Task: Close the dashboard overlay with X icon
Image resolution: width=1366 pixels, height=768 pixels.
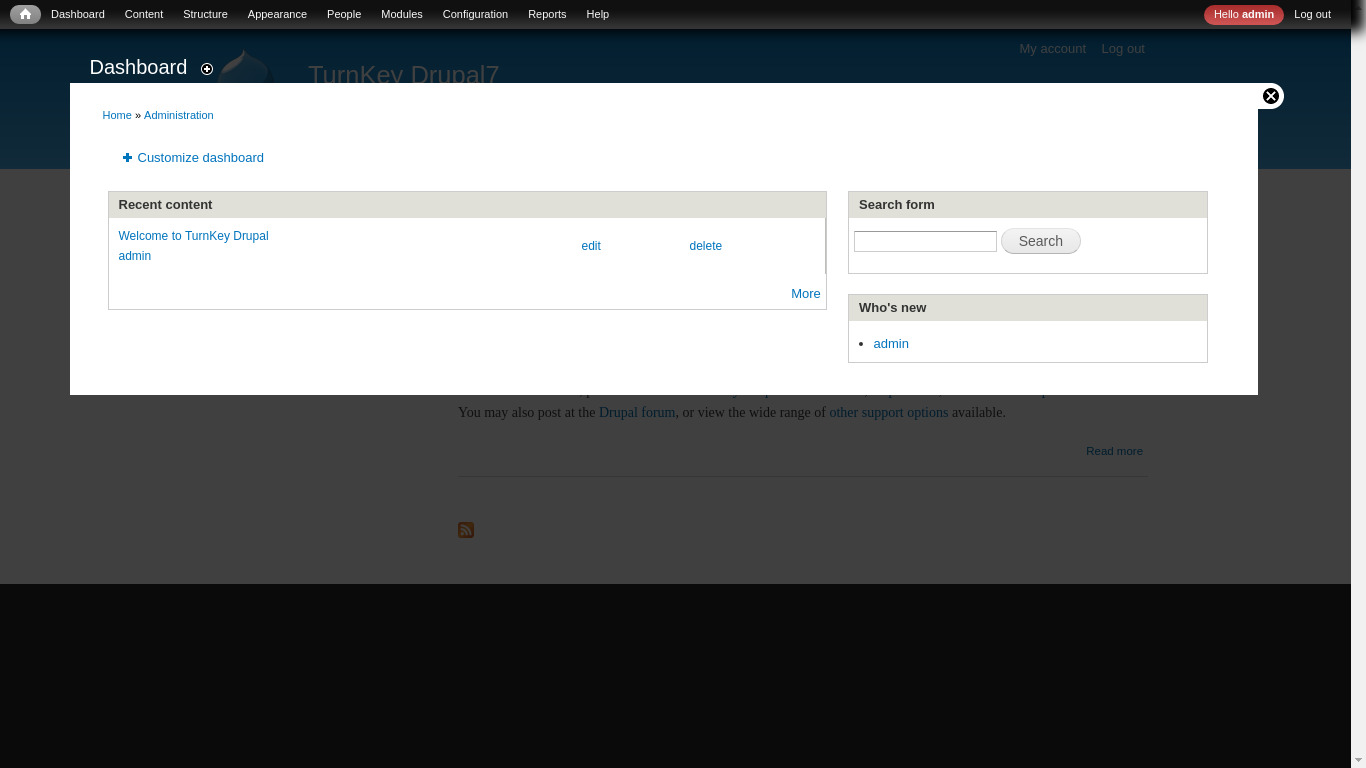Action: (1270, 96)
